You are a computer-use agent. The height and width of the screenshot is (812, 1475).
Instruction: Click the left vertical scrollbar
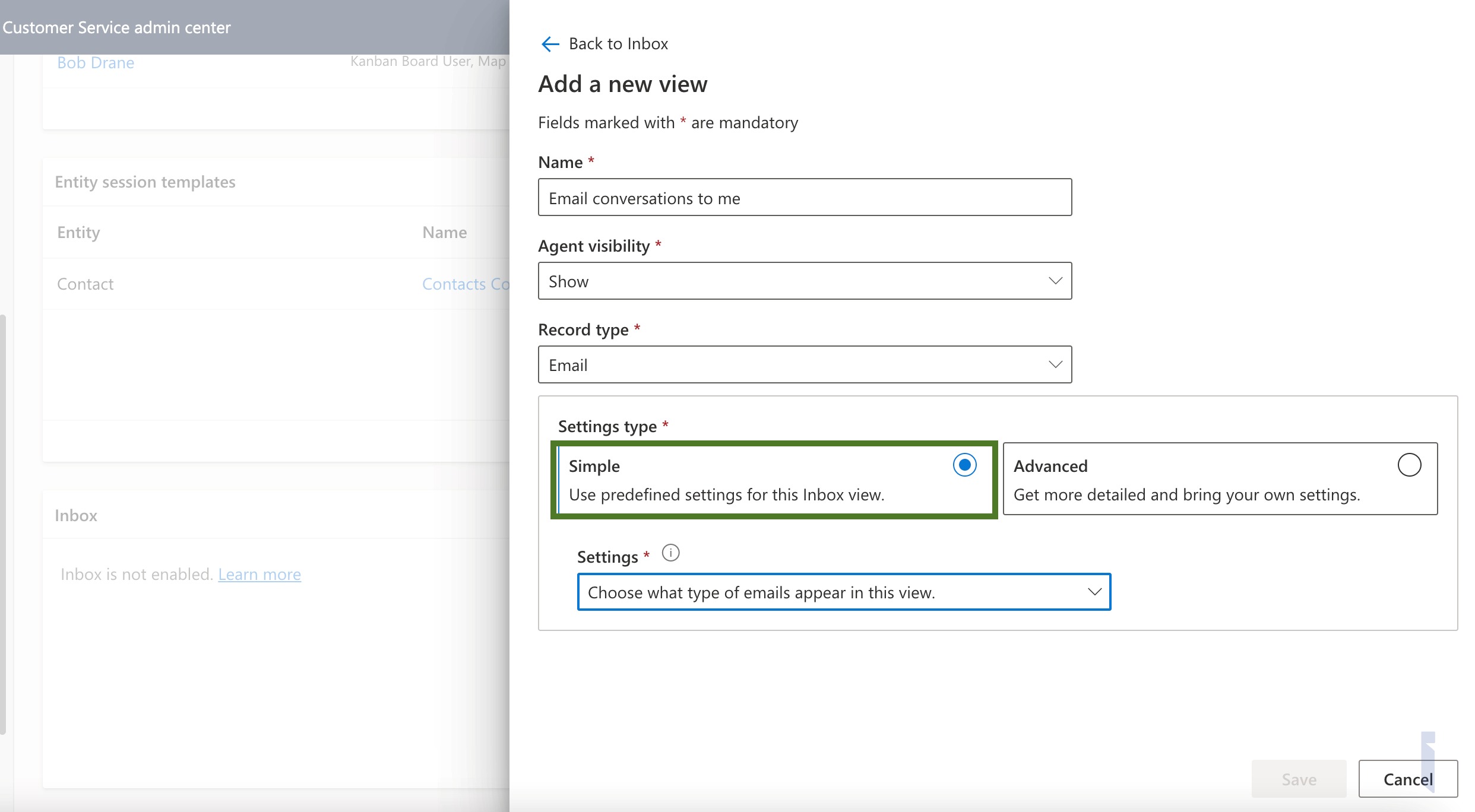tap(3, 522)
